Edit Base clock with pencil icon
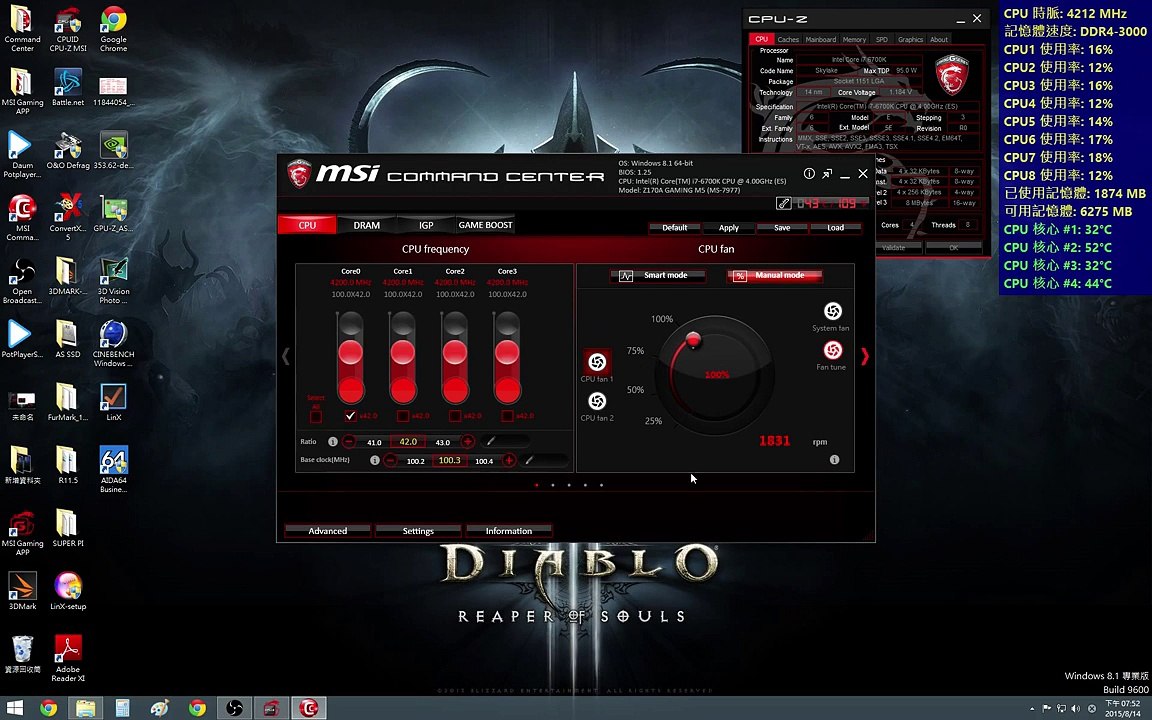Image resolution: width=1152 pixels, height=720 pixels. point(529,461)
